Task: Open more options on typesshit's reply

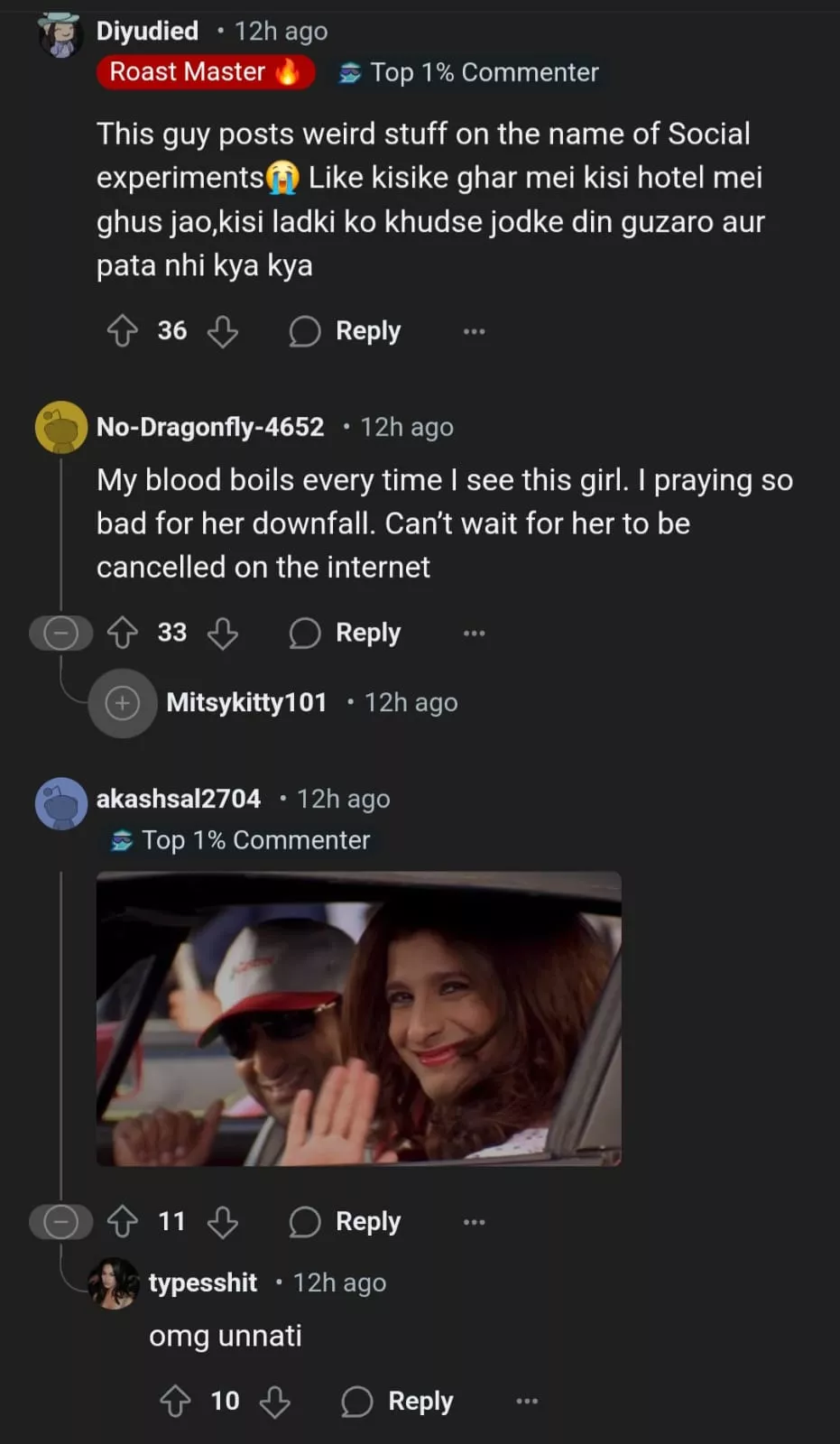Action: (x=526, y=1402)
